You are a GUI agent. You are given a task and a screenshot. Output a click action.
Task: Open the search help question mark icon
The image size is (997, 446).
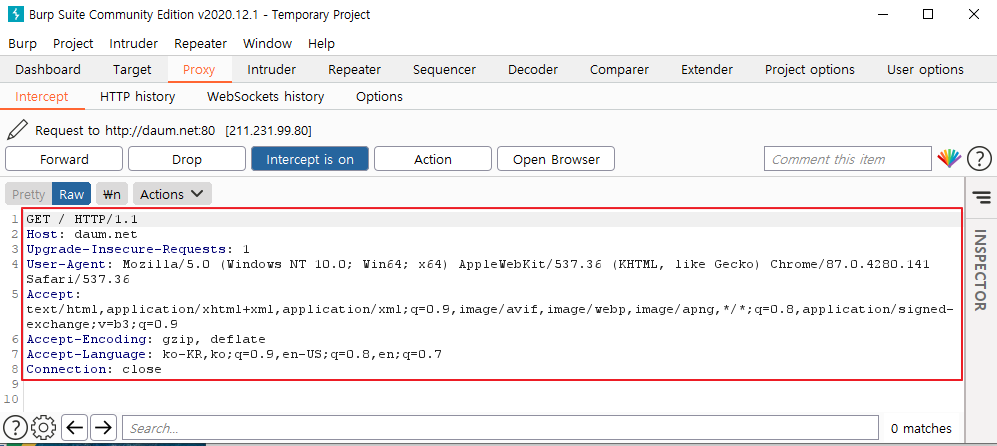(15, 428)
